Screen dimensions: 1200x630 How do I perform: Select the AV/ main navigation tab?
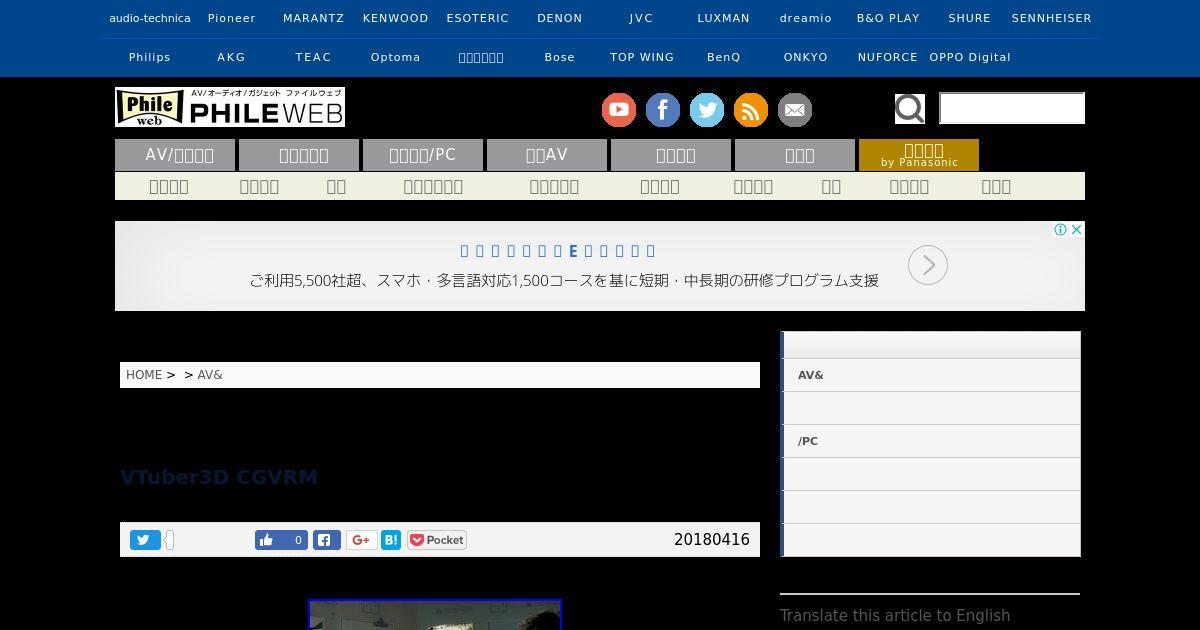click(175, 155)
